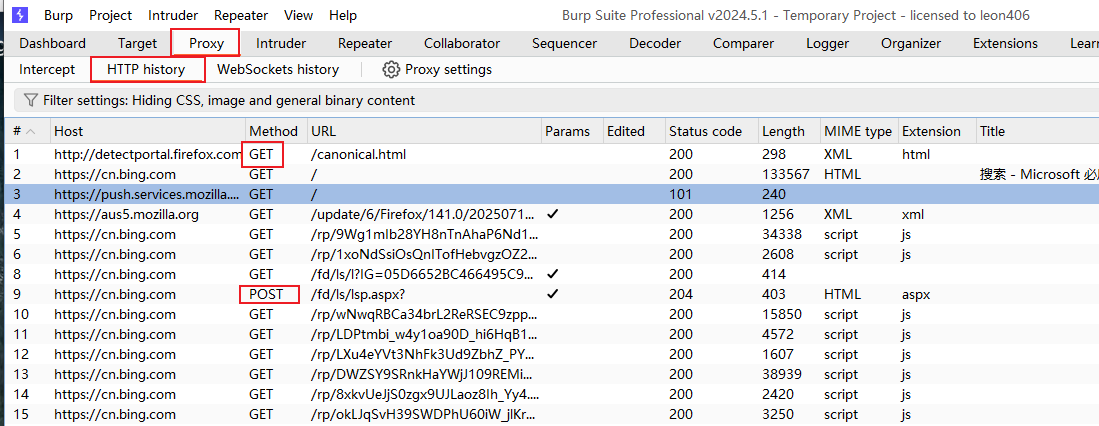Open the Burp menu
Image resolution: width=1099 pixels, height=426 pixels.
[x=58, y=15]
